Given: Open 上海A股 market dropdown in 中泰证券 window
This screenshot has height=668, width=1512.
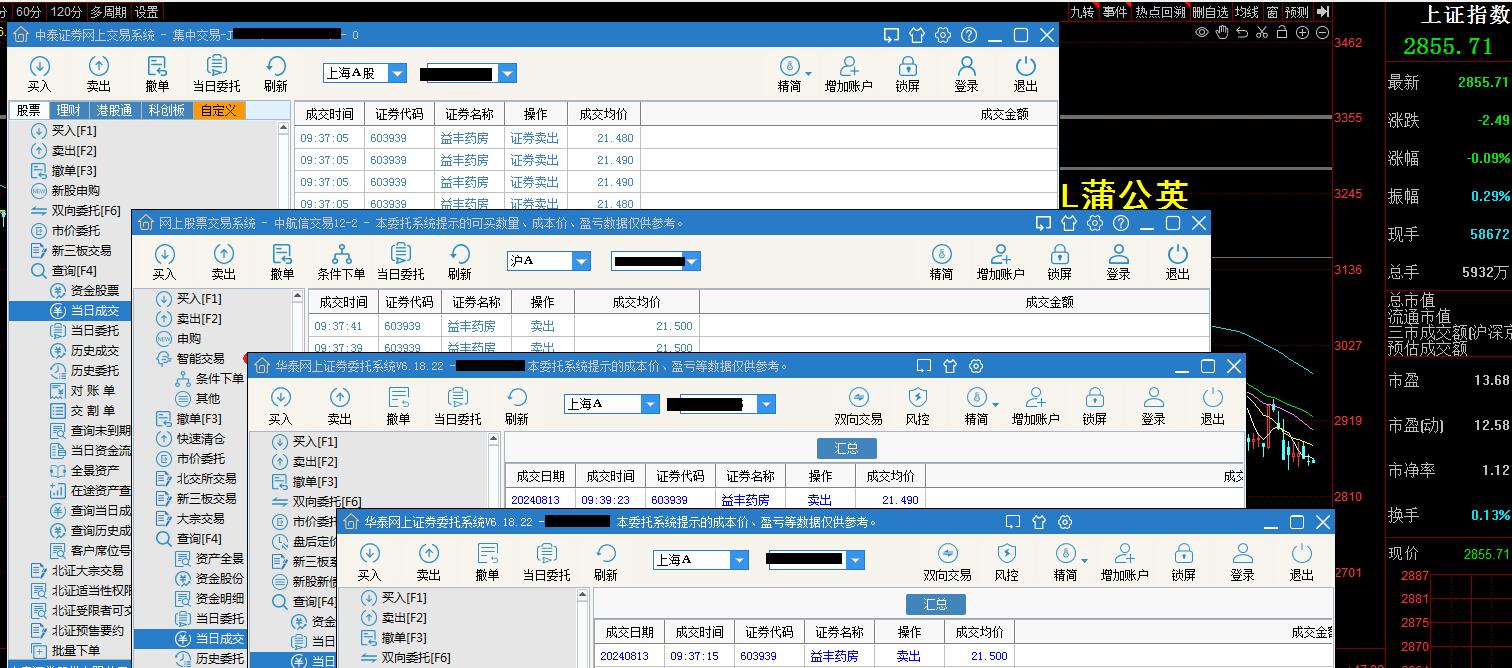Looking at the screenshot, I should coord(397,73).
